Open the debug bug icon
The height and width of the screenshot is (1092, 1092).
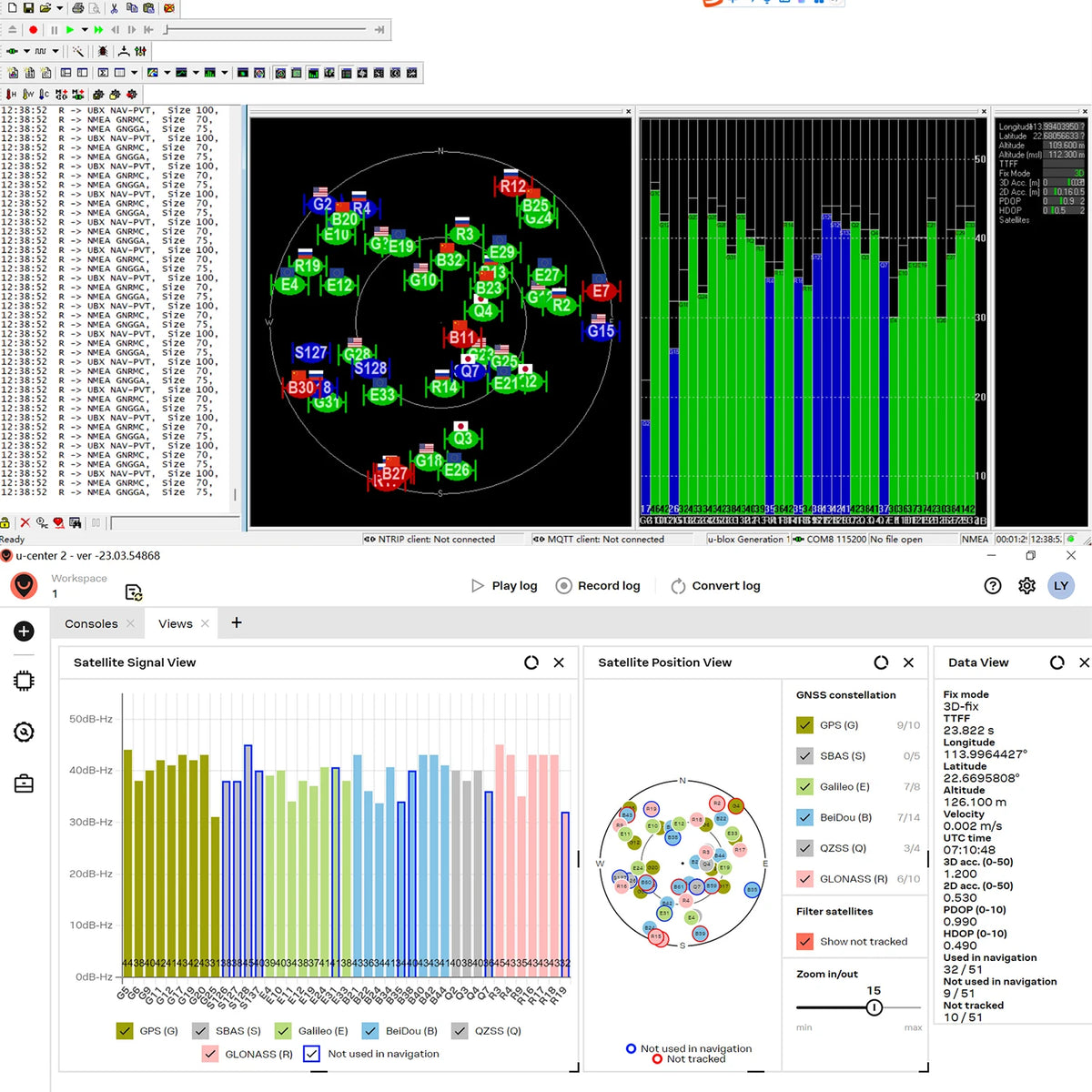tap(103, 51)
